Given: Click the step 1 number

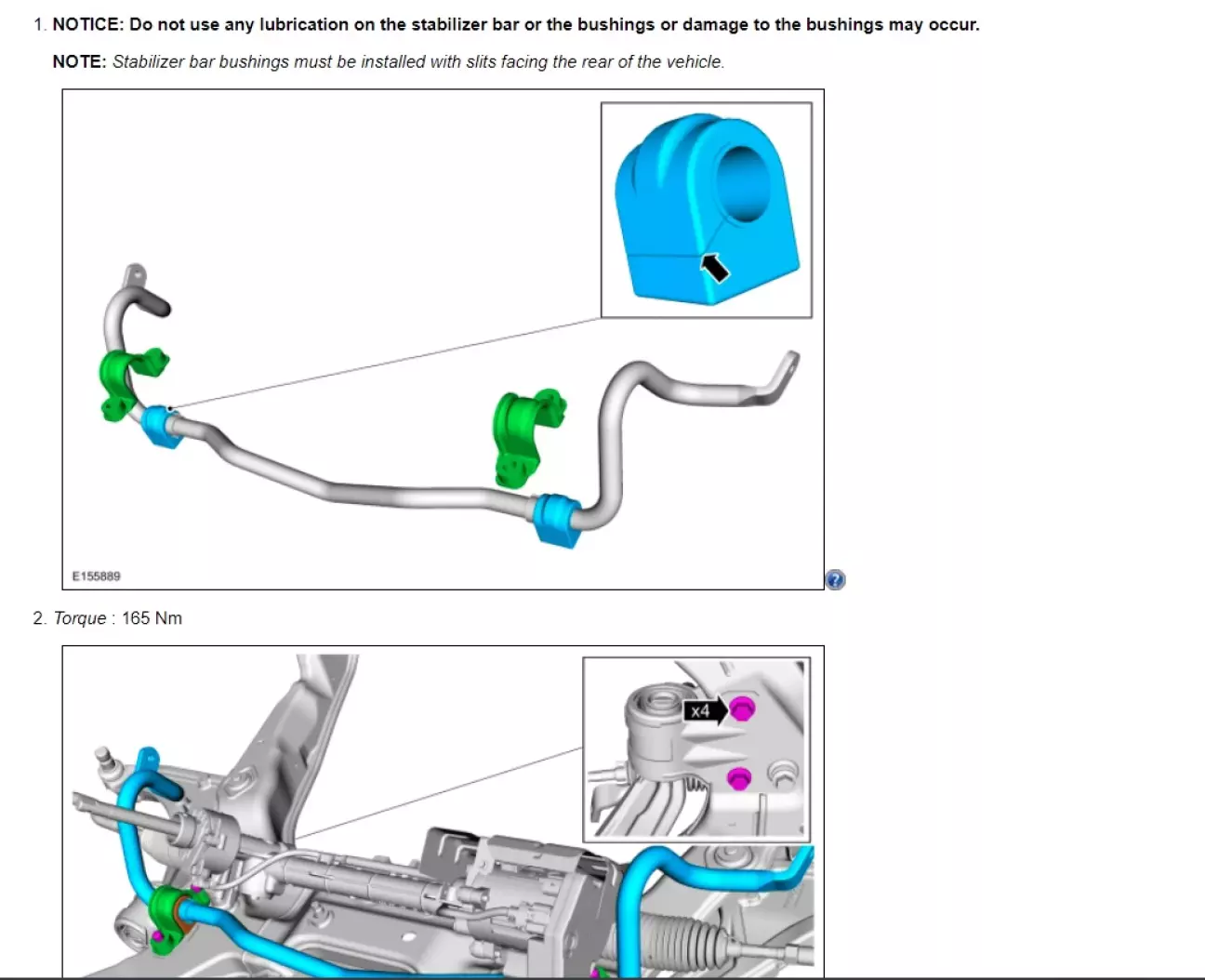Looking at the screenshot, I should (39, 24).
